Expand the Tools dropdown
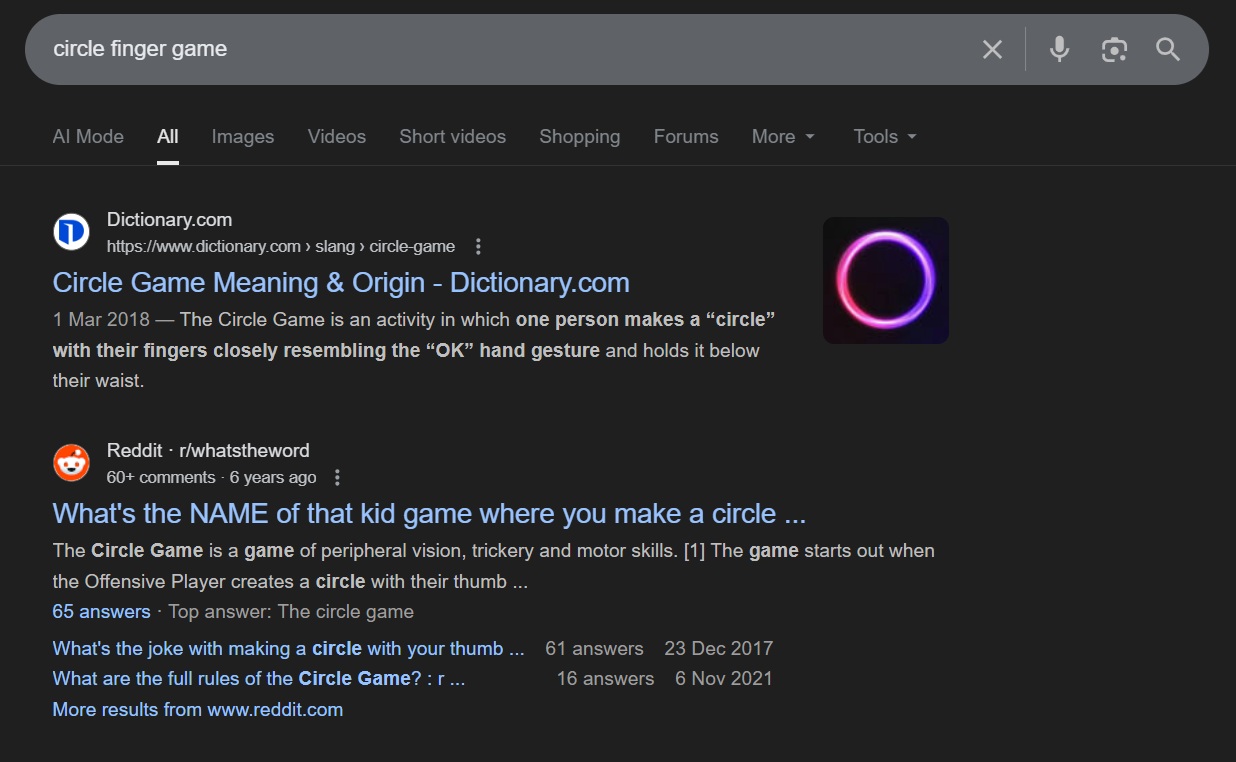This screenshot has width=1236, height=762. pos(885,137)
